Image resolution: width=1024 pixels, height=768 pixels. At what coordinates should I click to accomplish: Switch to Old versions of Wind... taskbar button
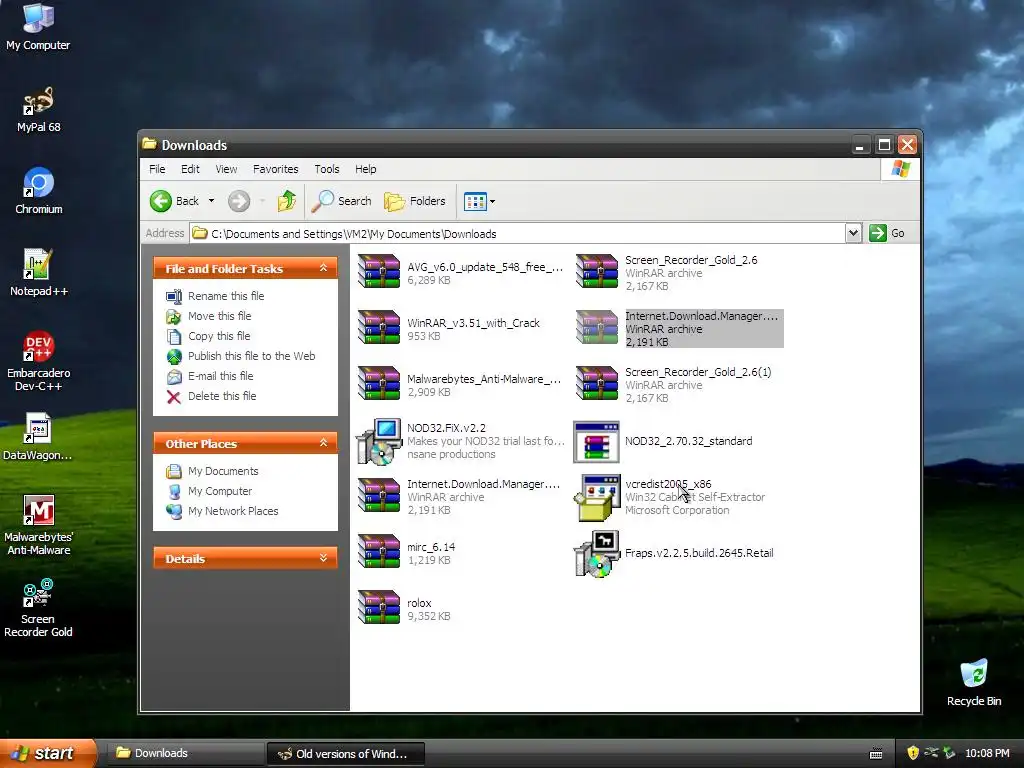click(x=346, y=753)
